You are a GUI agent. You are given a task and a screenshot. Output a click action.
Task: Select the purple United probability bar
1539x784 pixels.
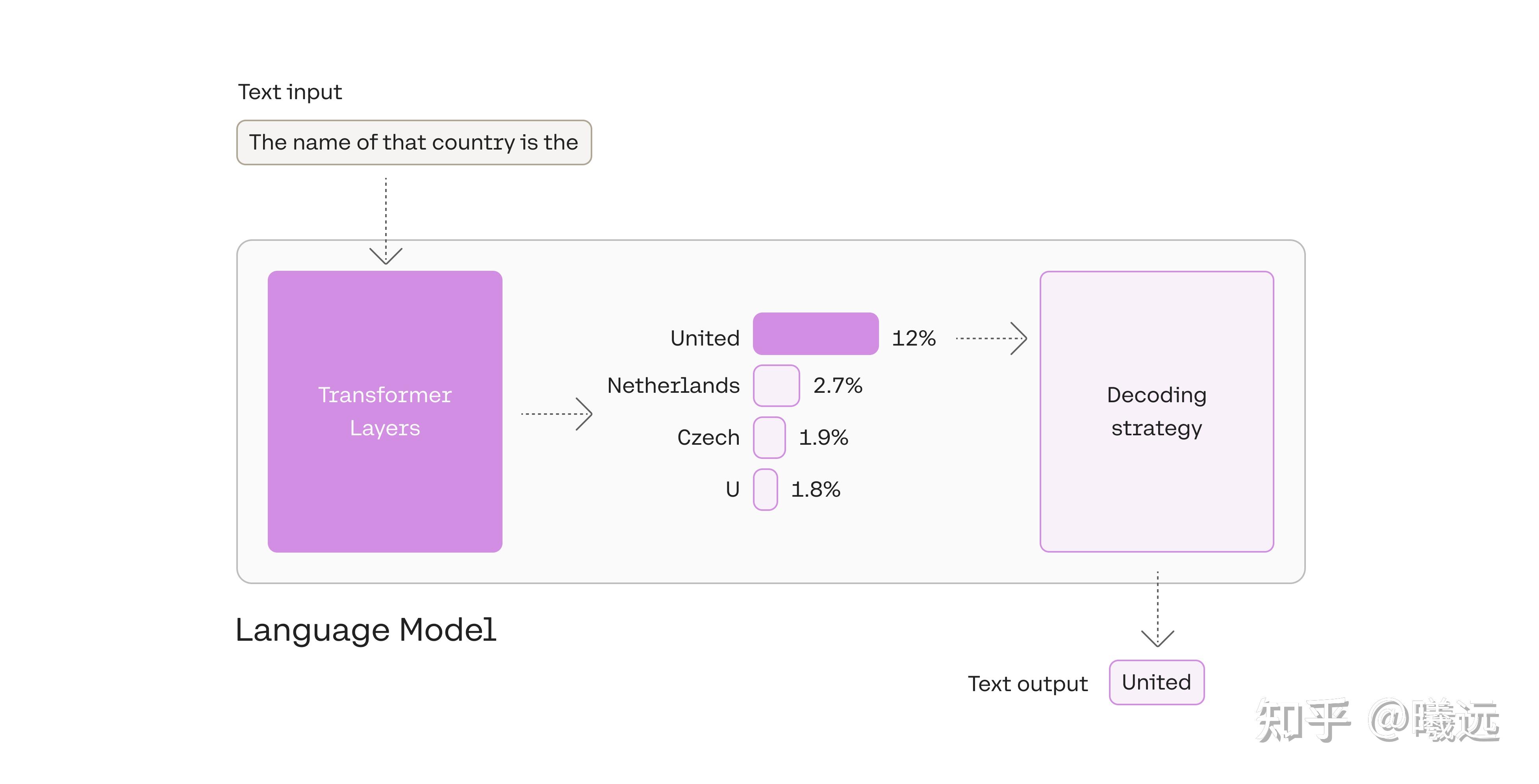coord(816,334)
